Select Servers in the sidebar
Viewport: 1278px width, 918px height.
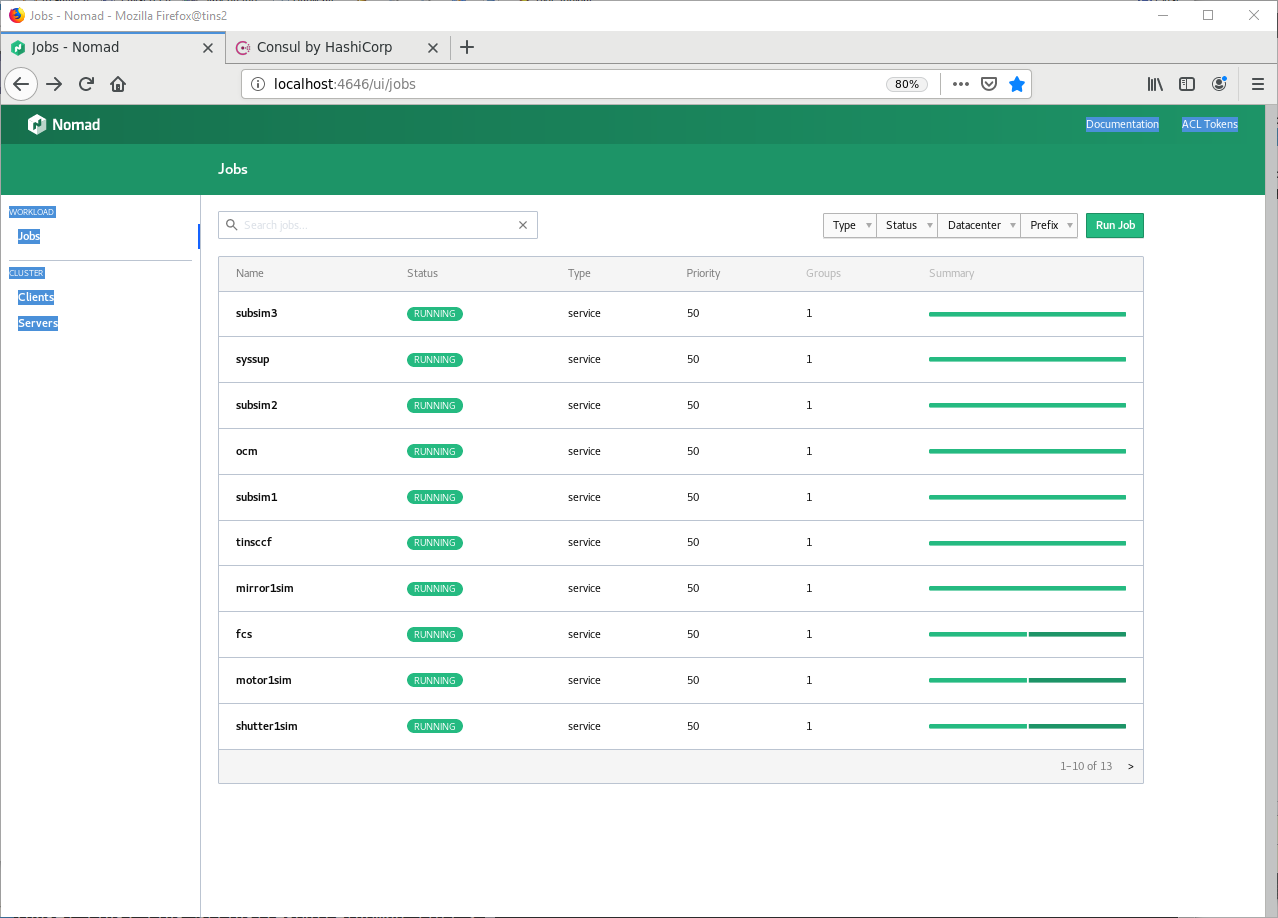point(38,323)
